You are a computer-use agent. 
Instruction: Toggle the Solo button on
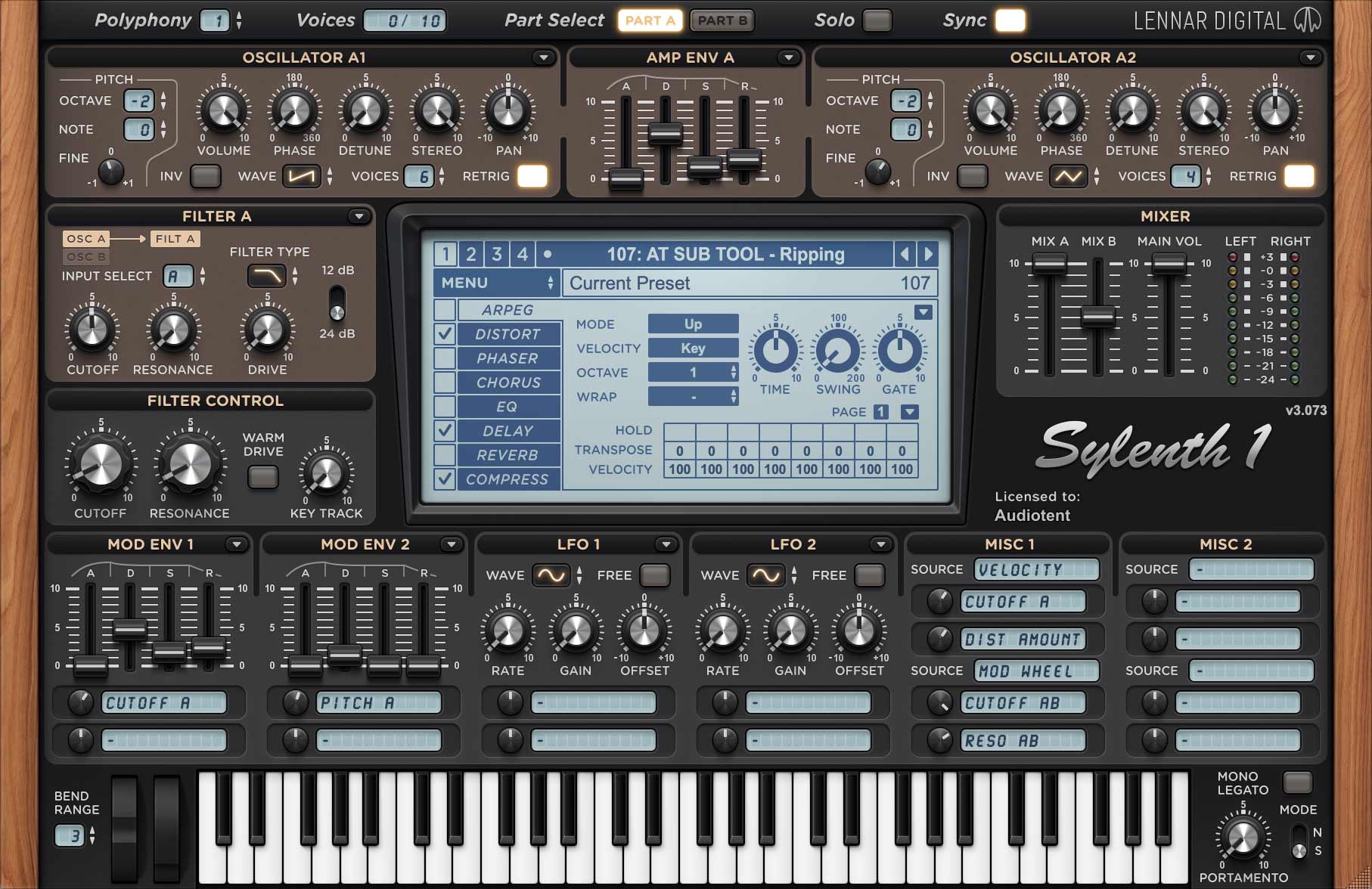[877, 20]
